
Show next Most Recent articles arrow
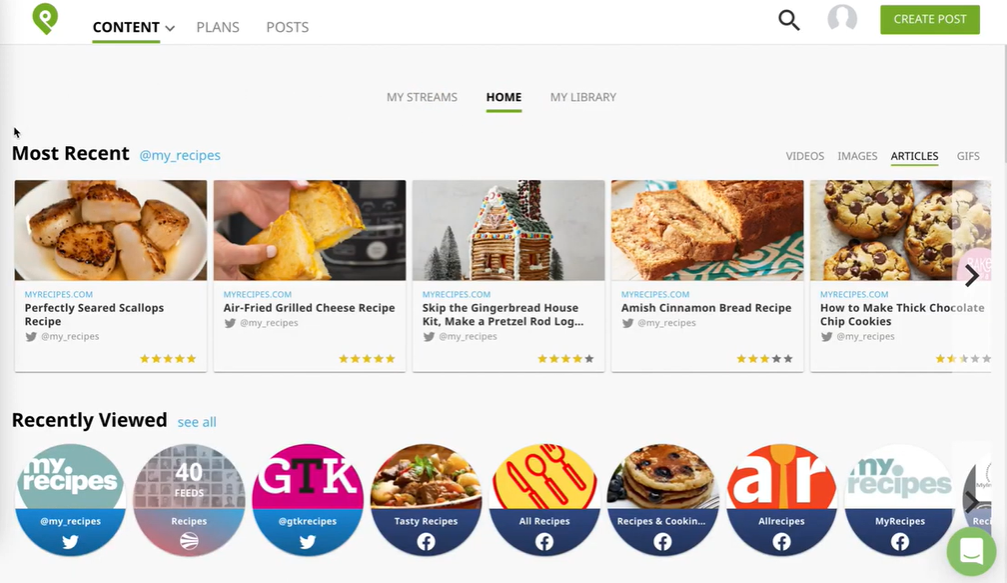[x=971, y=277]
